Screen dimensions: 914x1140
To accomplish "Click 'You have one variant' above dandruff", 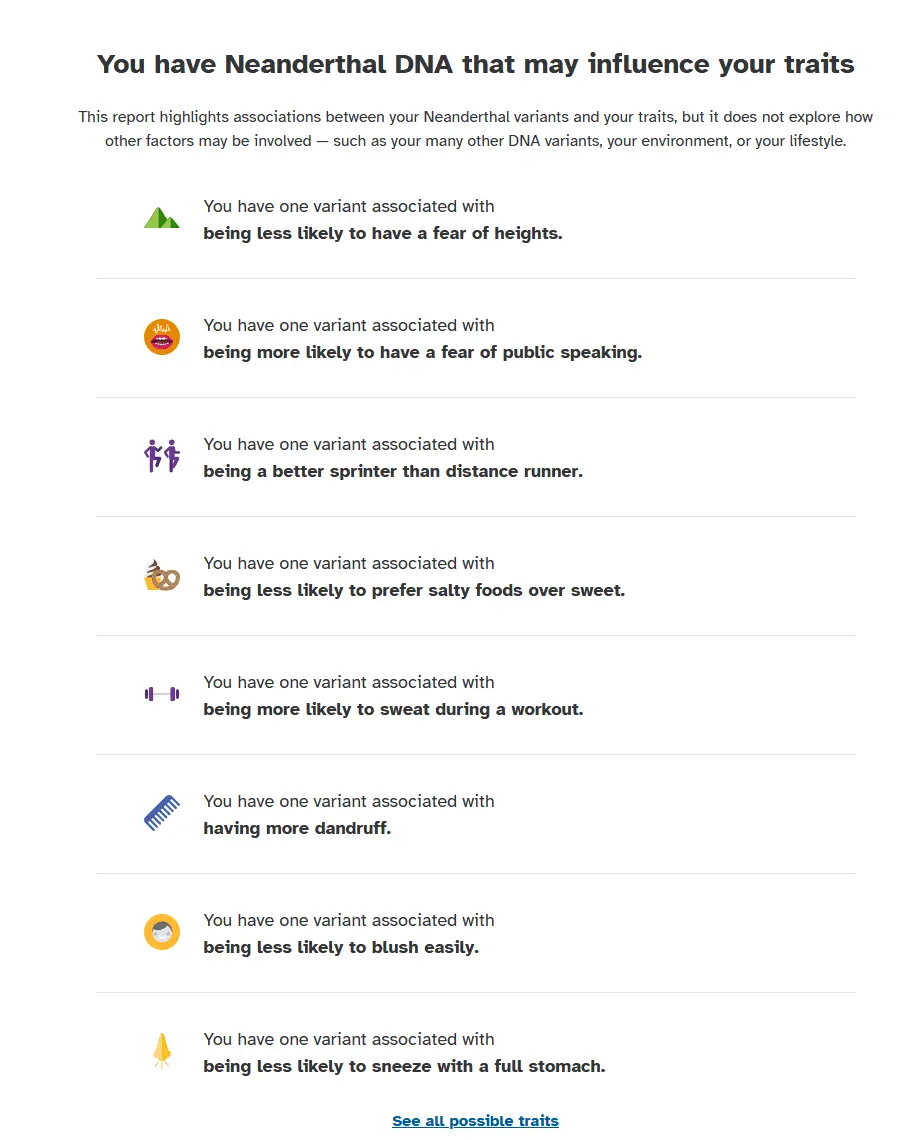I will [349, 801].
